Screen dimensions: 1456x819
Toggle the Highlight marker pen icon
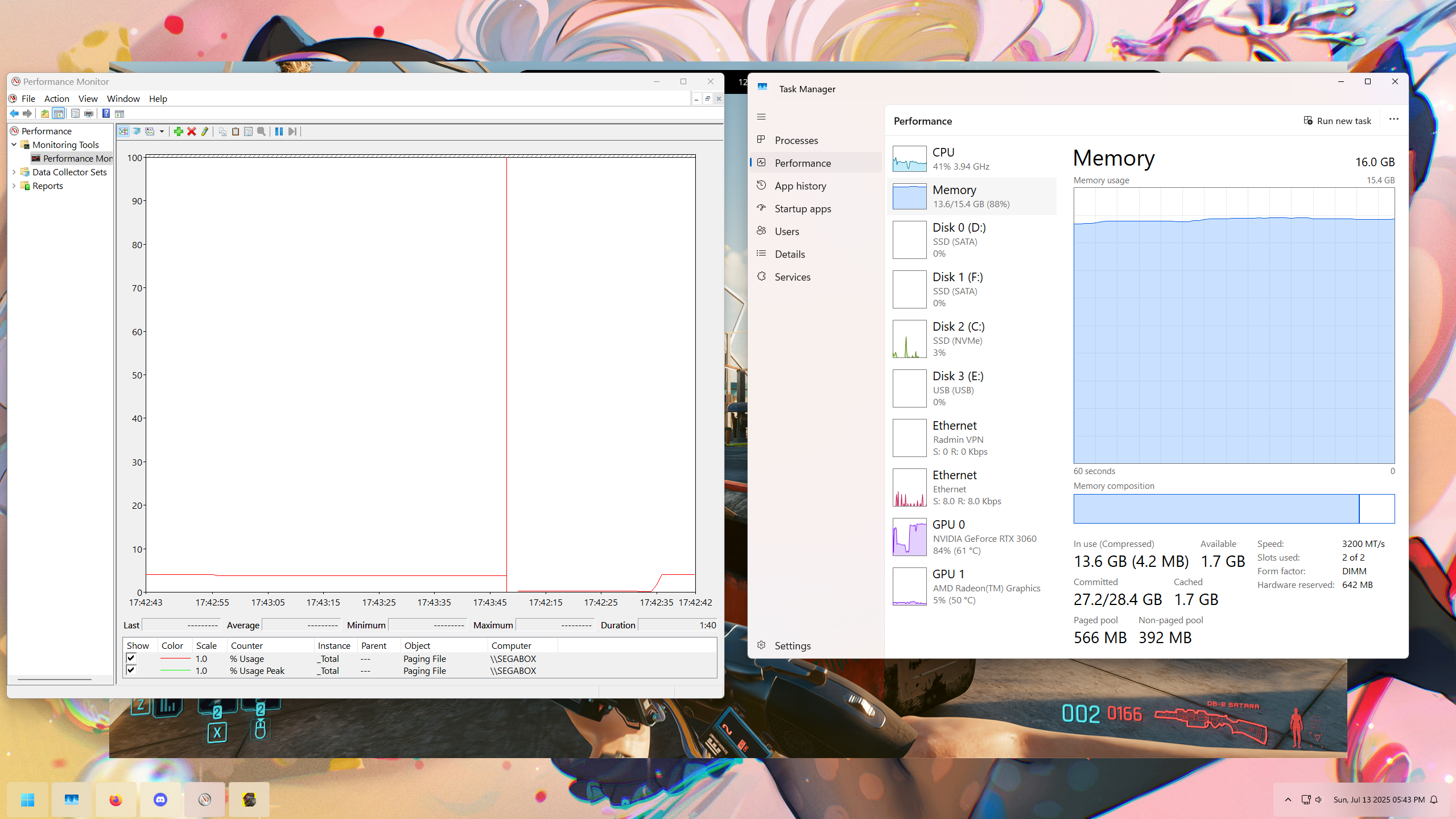(x=205, y=131)
